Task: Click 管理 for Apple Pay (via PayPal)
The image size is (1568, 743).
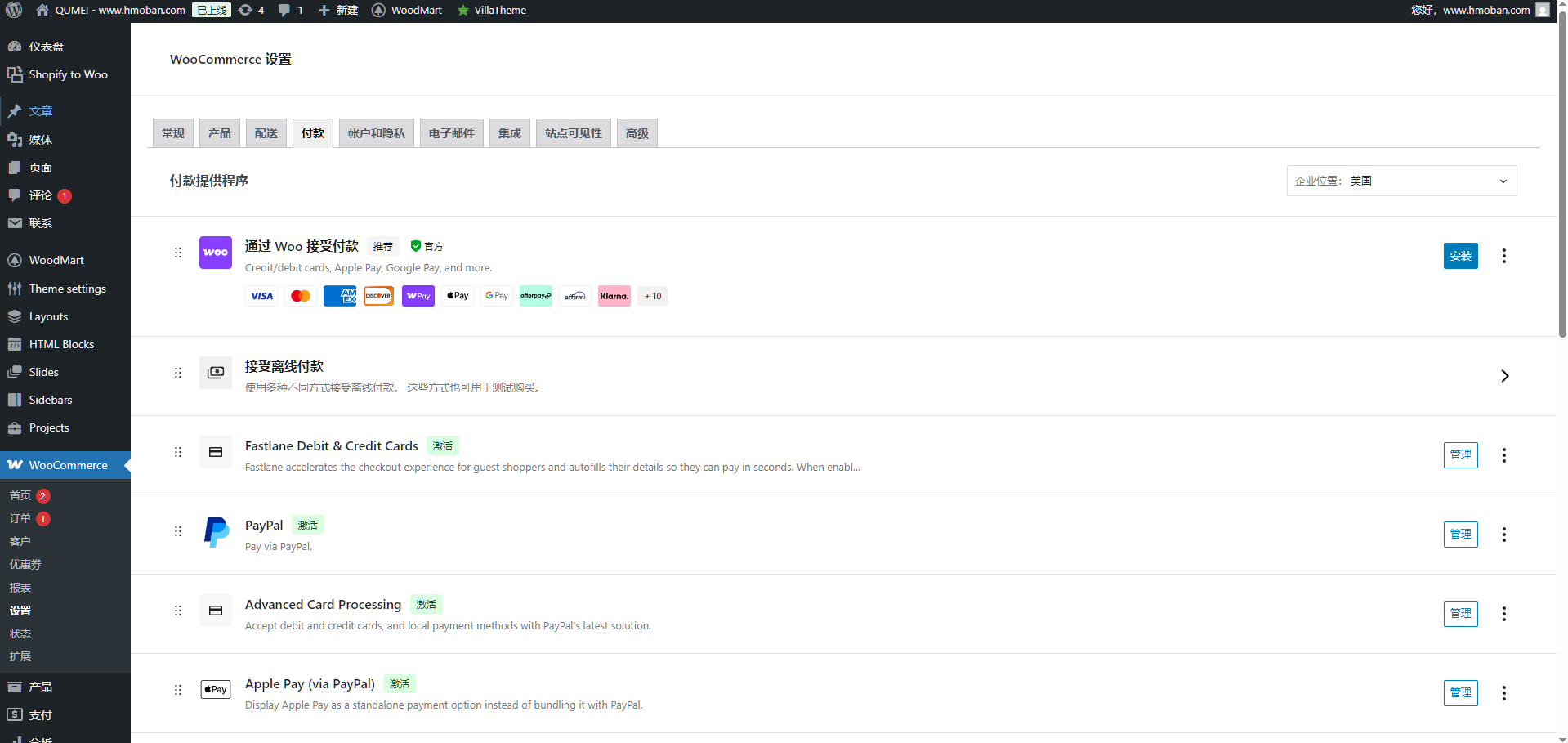Action: [x=1461, y=693]
